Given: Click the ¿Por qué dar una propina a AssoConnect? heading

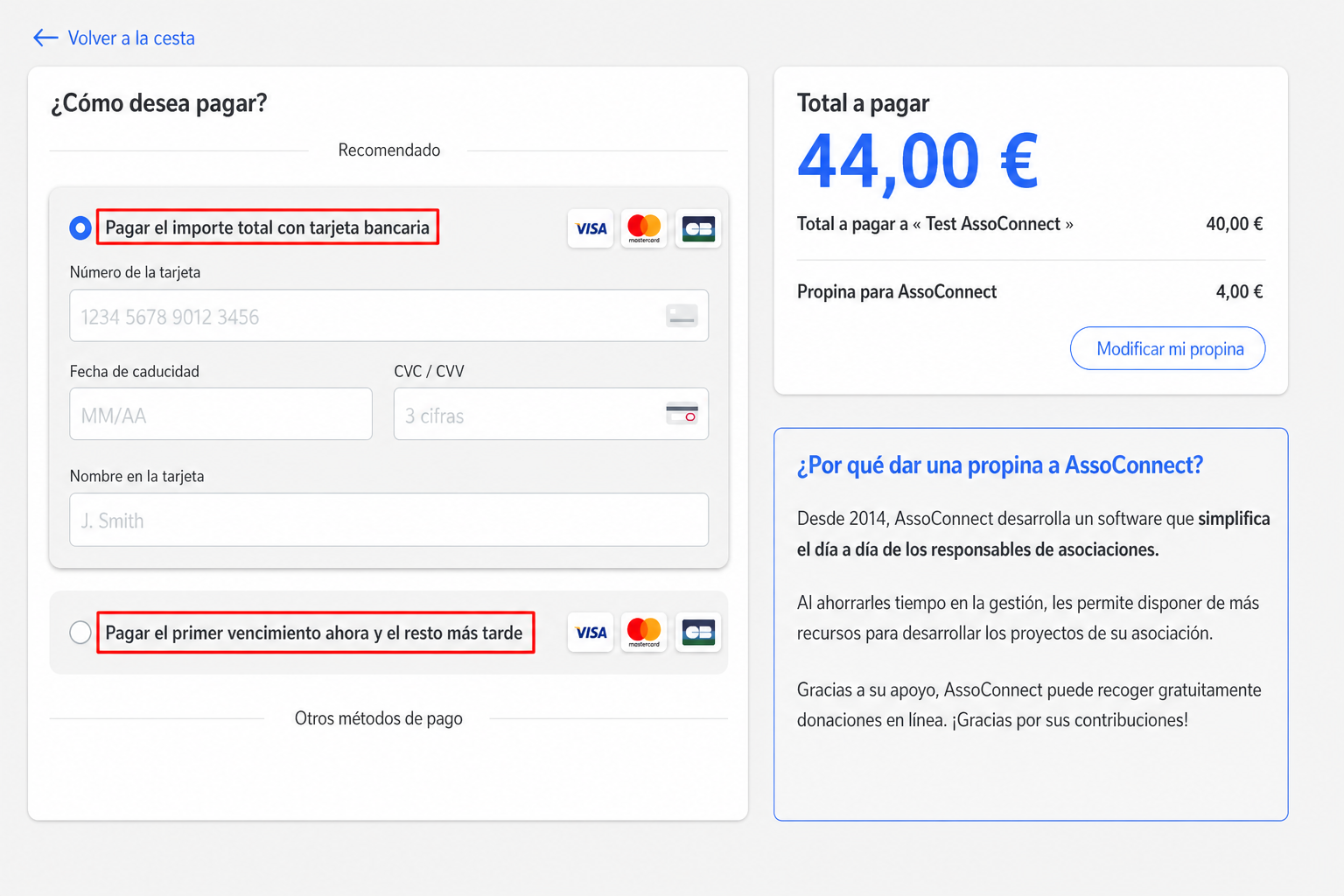Looking at the screenshot, I should [x=1000, y=465].
